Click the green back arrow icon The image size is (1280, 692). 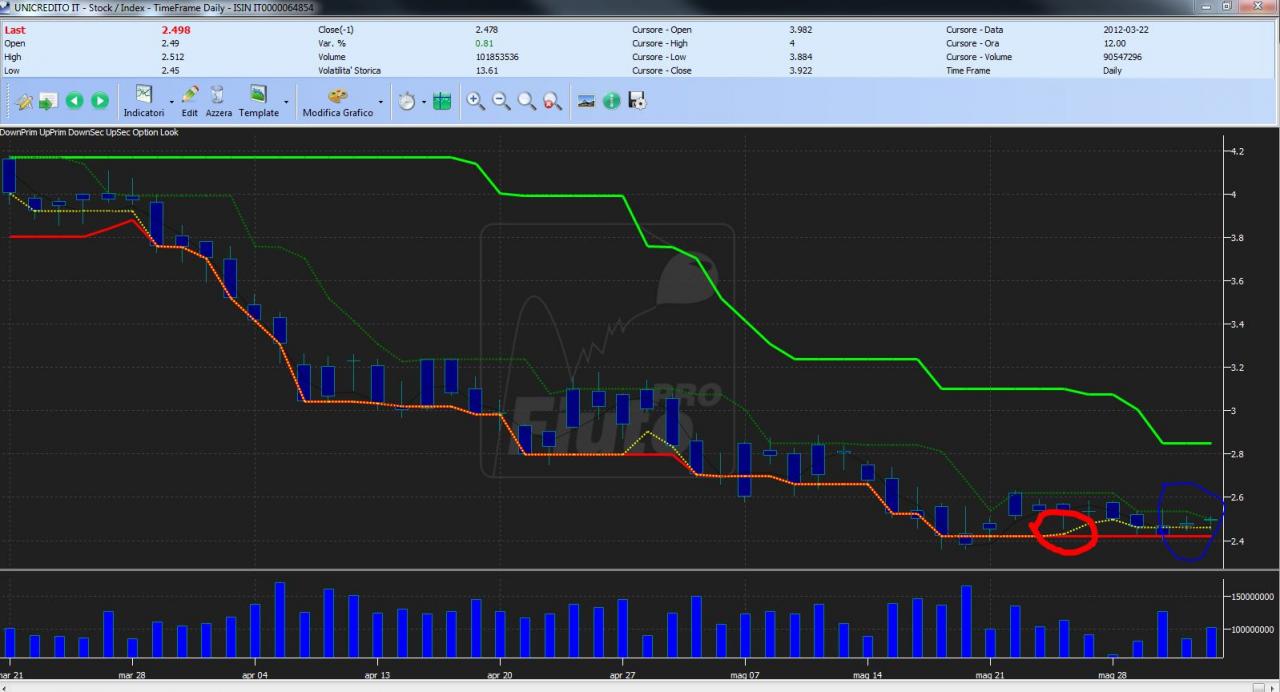74,100
